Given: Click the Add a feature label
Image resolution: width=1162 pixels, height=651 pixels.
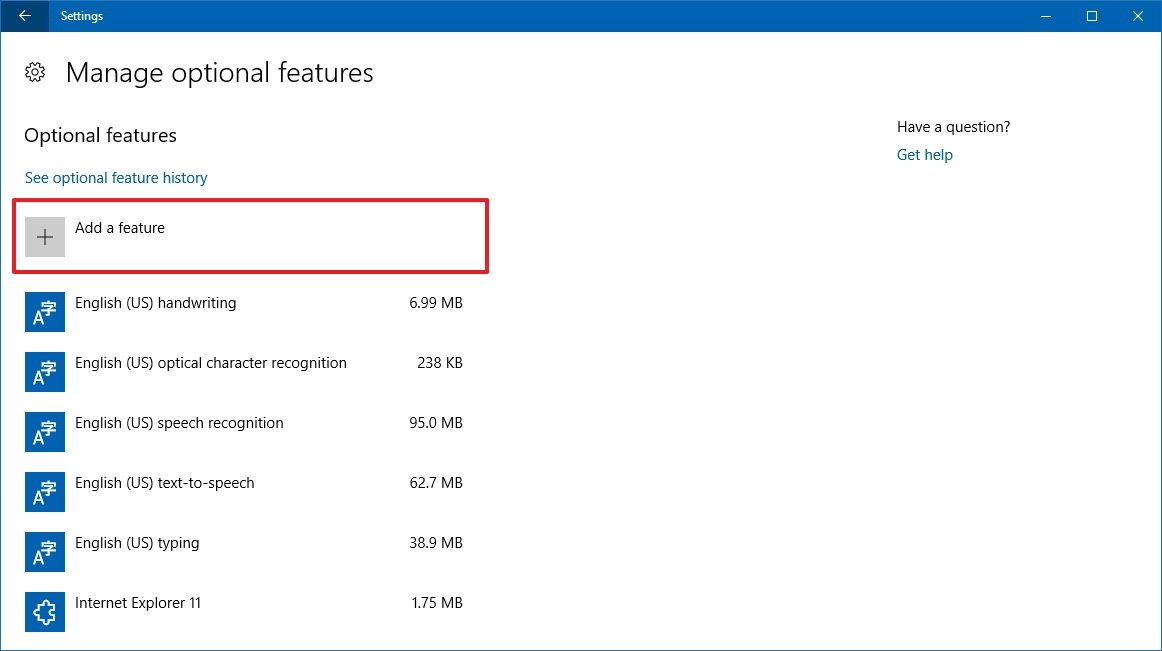Looking at the screenshot, I should pyautogui.click(x=120, y=228).
